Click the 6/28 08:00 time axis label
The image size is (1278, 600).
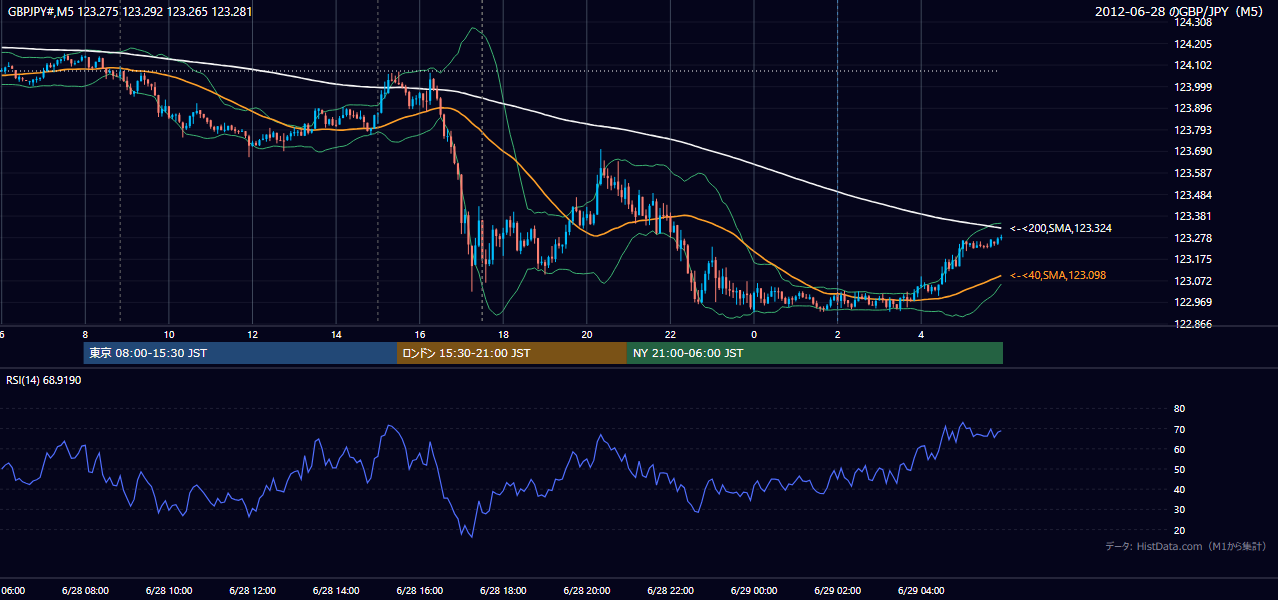pos(84,590)
